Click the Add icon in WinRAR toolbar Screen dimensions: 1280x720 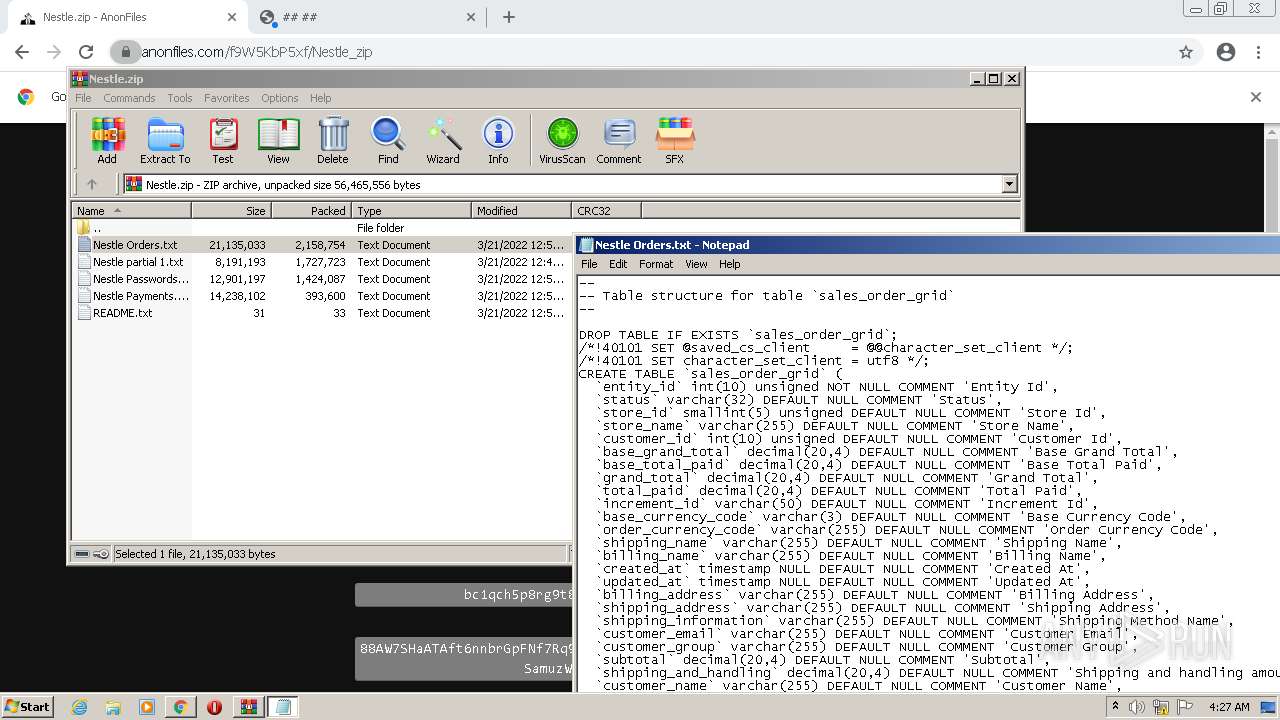click(107, 141)
